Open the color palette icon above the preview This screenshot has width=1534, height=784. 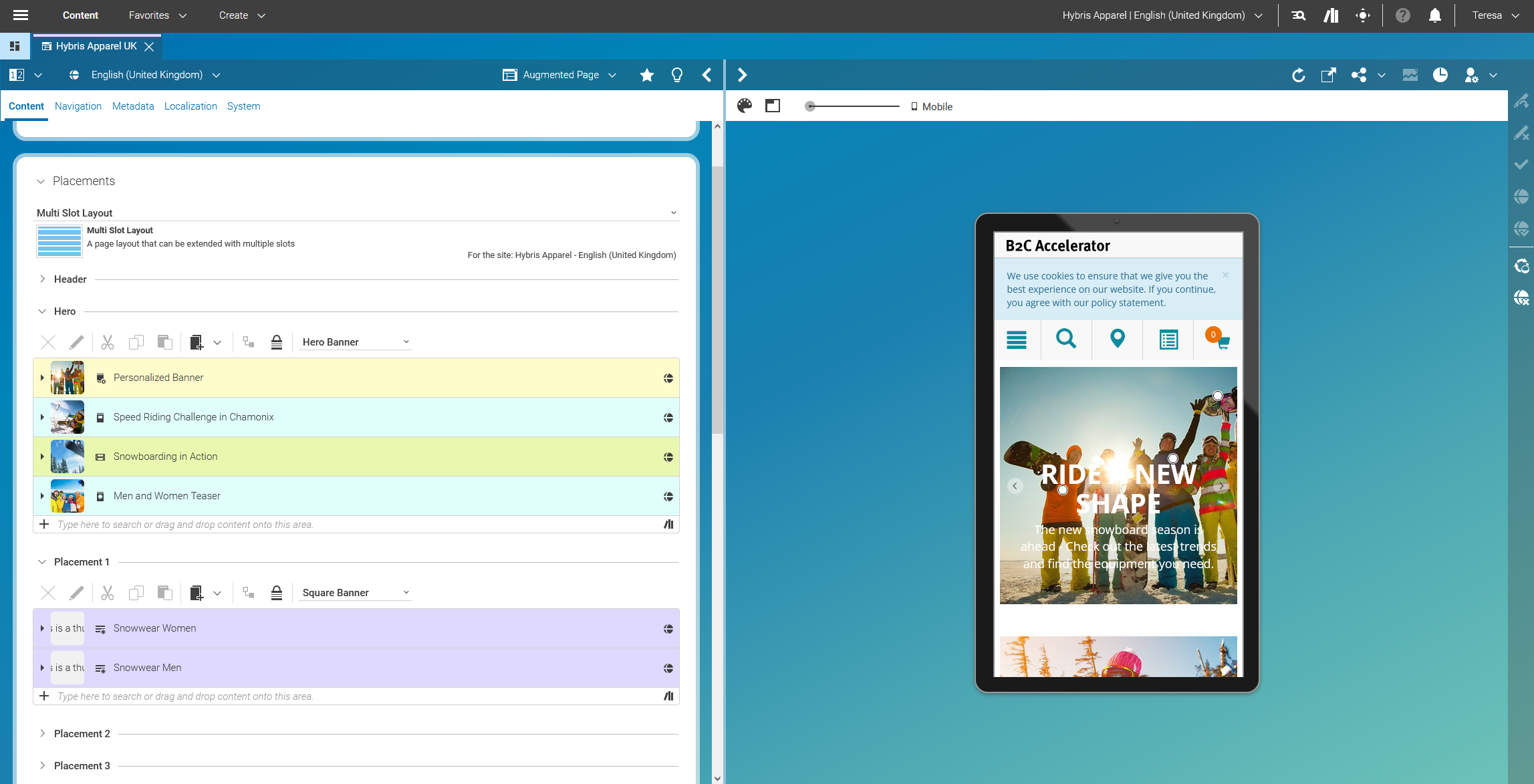coord(745,106)
